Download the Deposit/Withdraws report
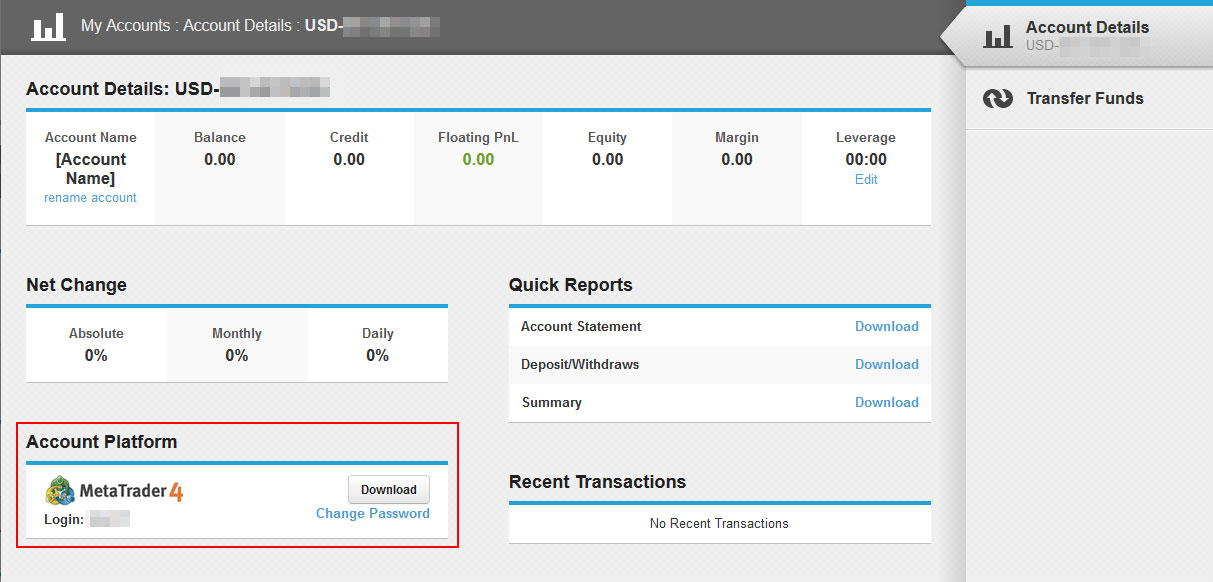Screen dimensions: 1213x582 pyautogui.click(x=886, y=365)
